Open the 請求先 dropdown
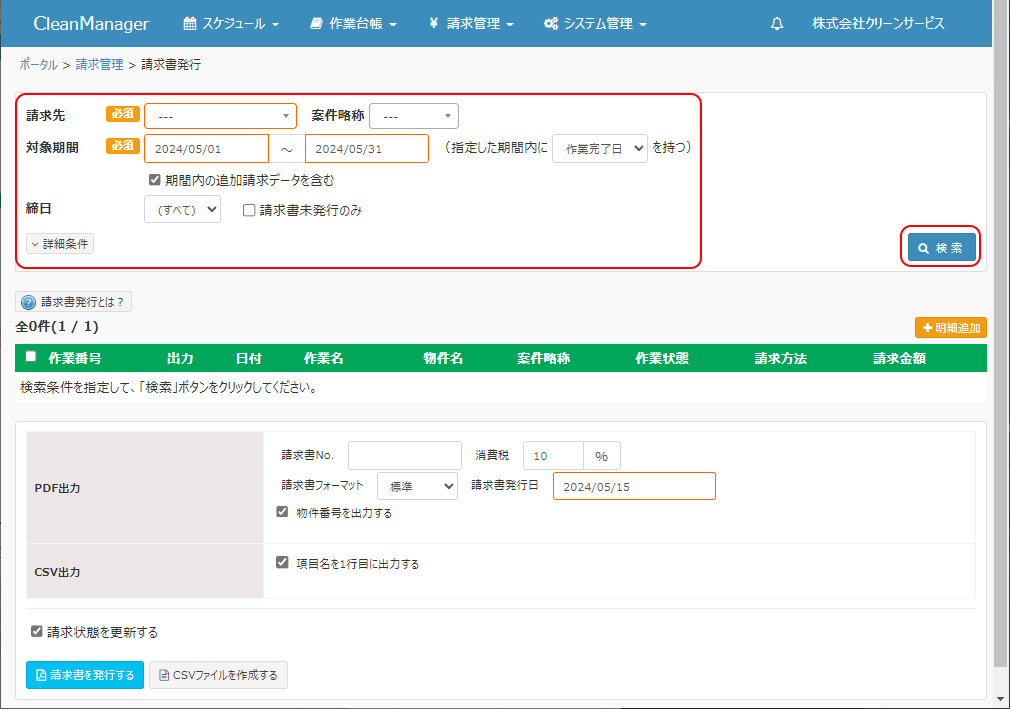Viewport: 1010px width, 709px height. point(221,117)
